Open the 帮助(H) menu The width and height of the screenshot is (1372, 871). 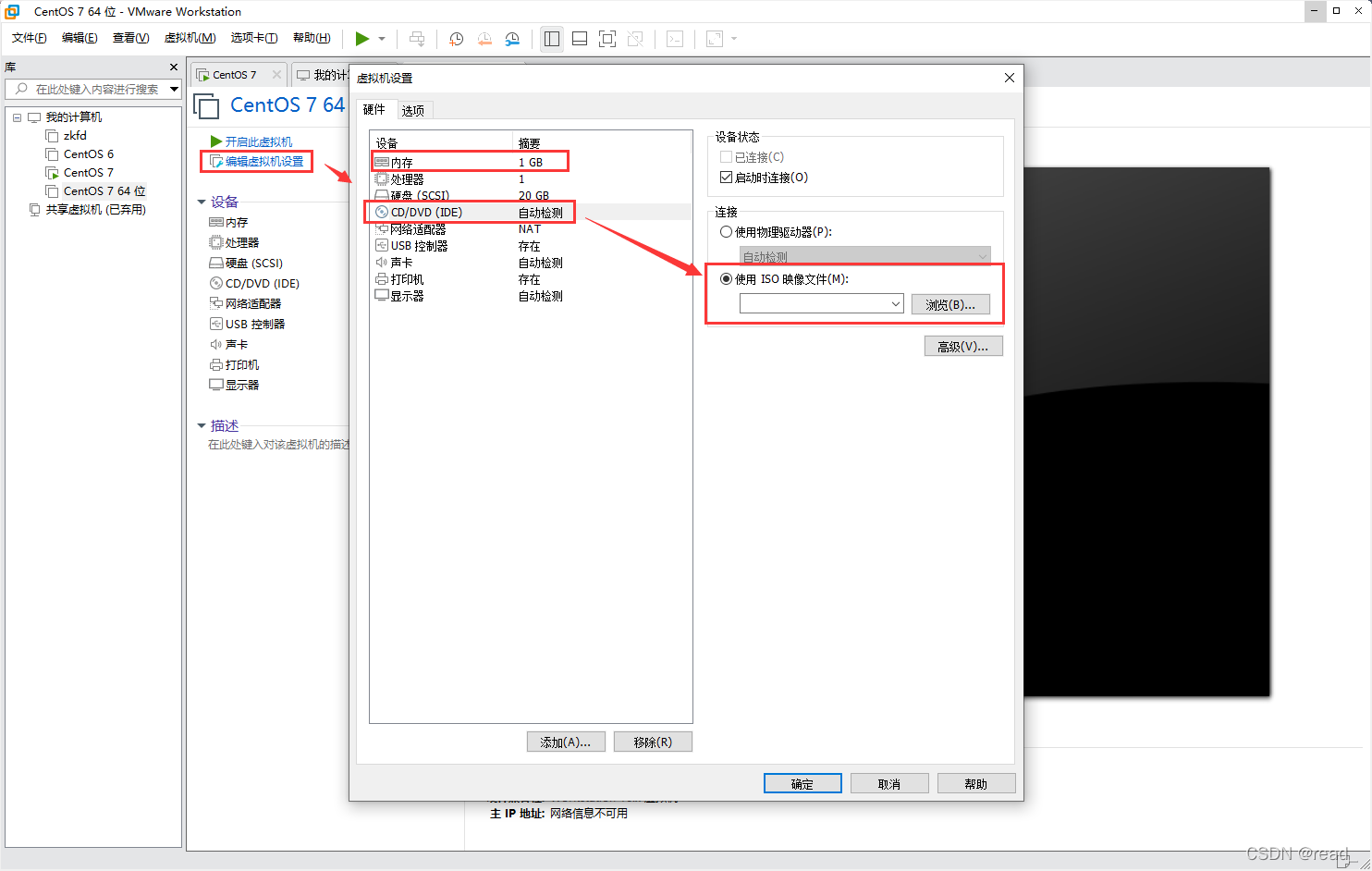click(312, 38)
